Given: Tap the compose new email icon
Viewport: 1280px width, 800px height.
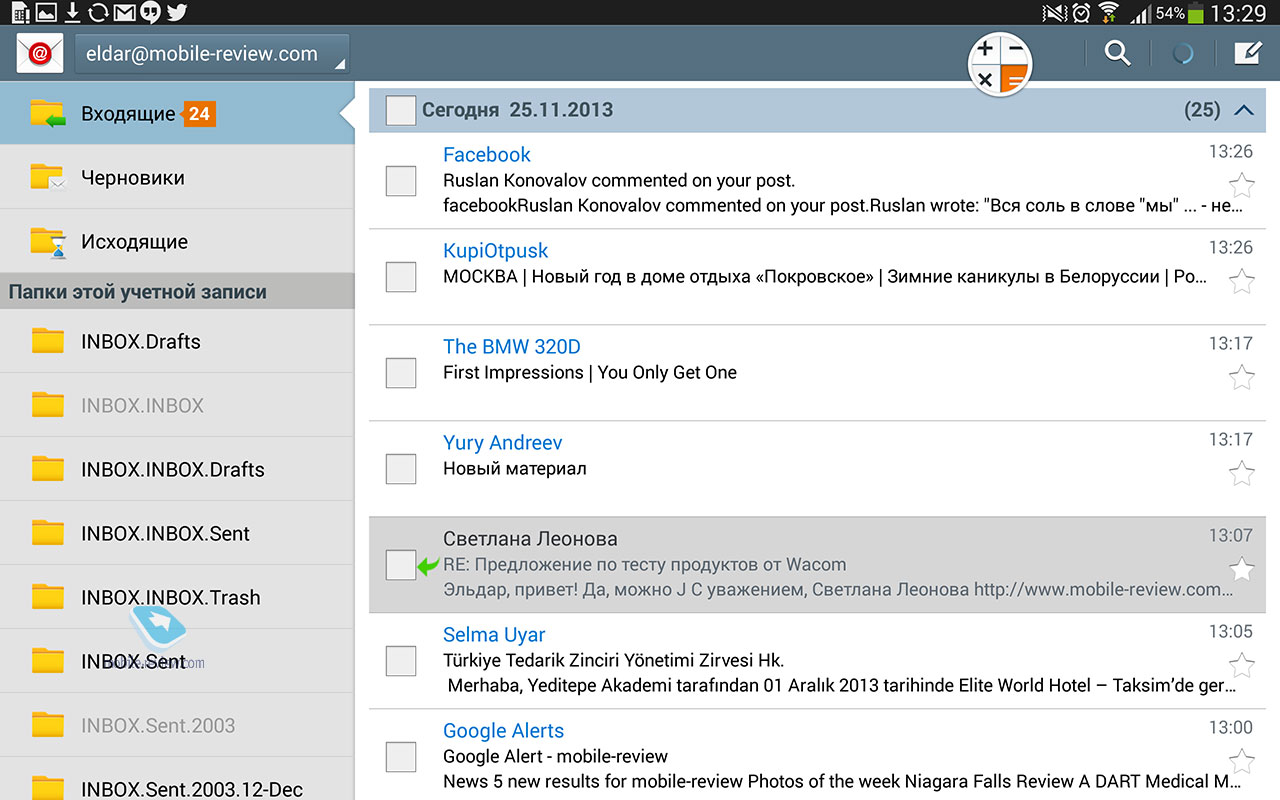Looking at the screenshot, I should (1247, 53).
